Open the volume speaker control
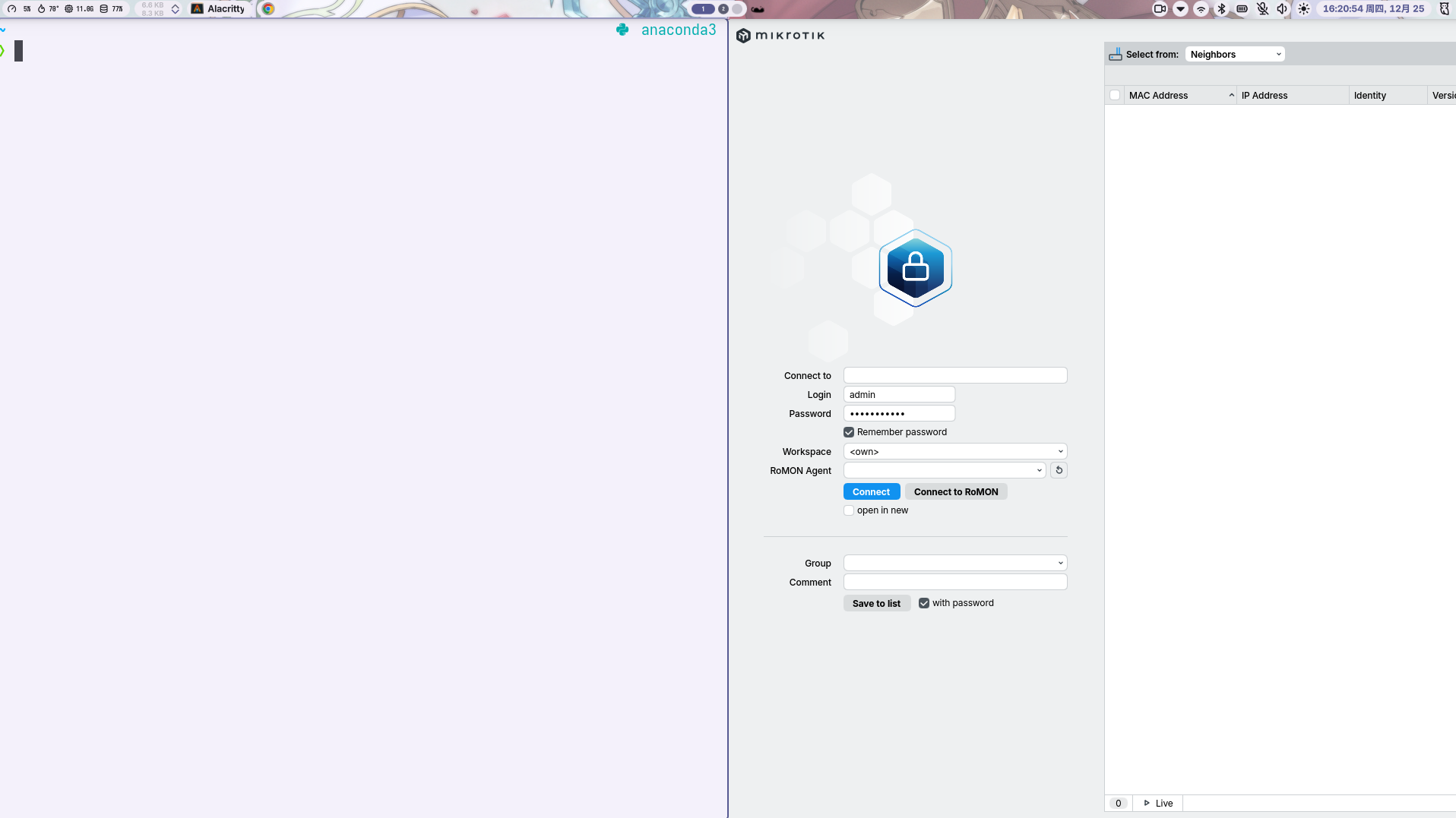The width and height of the screenshot is (1456, 818). point(1283,9)
